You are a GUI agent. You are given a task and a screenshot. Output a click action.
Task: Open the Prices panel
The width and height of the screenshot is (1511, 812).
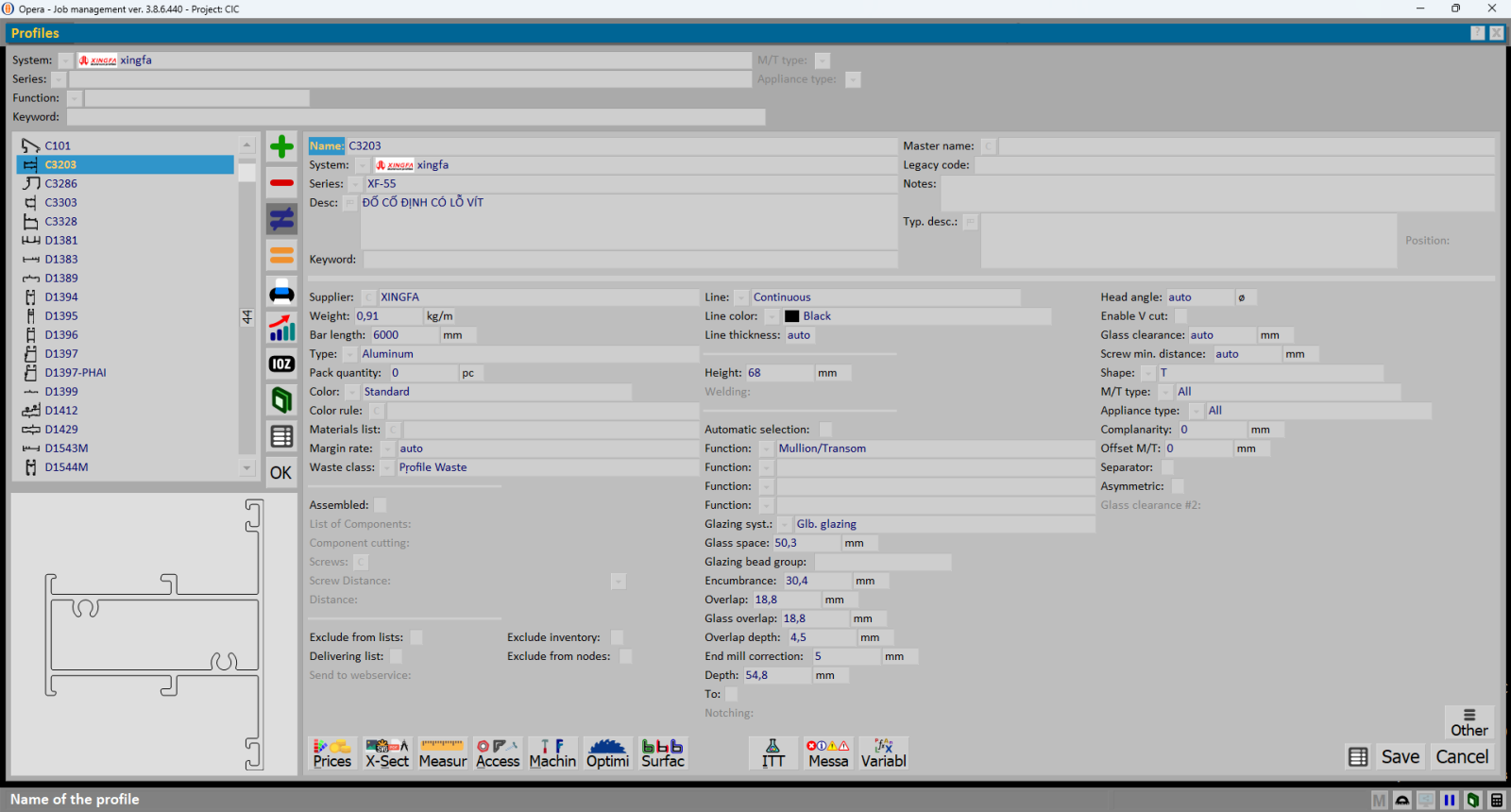[x=332, y=753]
